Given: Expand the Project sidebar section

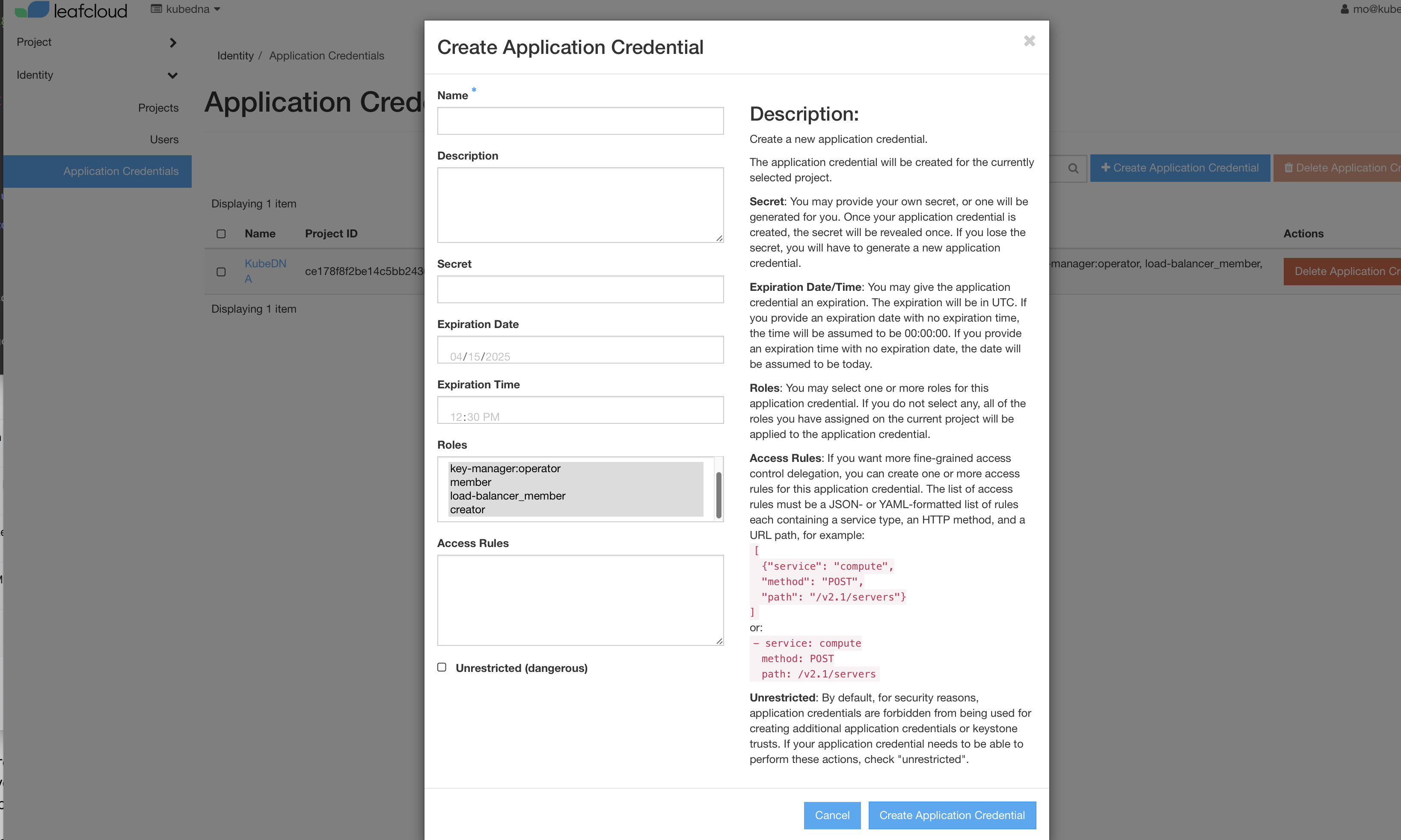Looking at the screenshot, I should tap(96, 42).
